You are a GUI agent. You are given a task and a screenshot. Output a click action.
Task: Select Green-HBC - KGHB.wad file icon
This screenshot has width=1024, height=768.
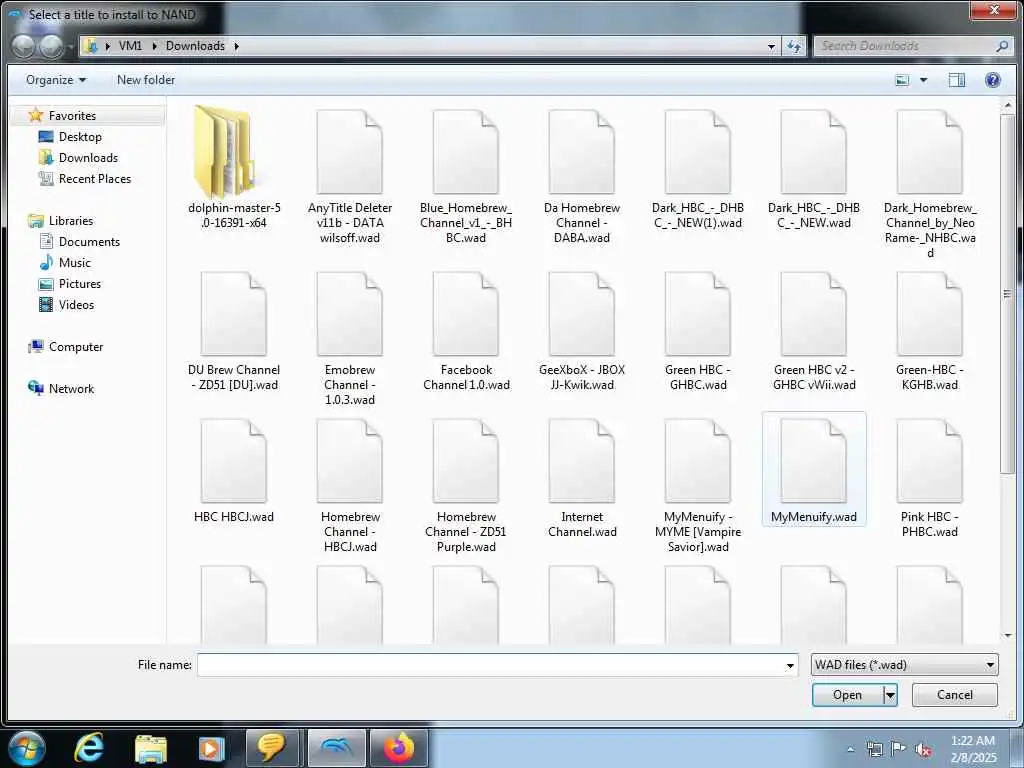pyautogui.click(x=930, y=313)
